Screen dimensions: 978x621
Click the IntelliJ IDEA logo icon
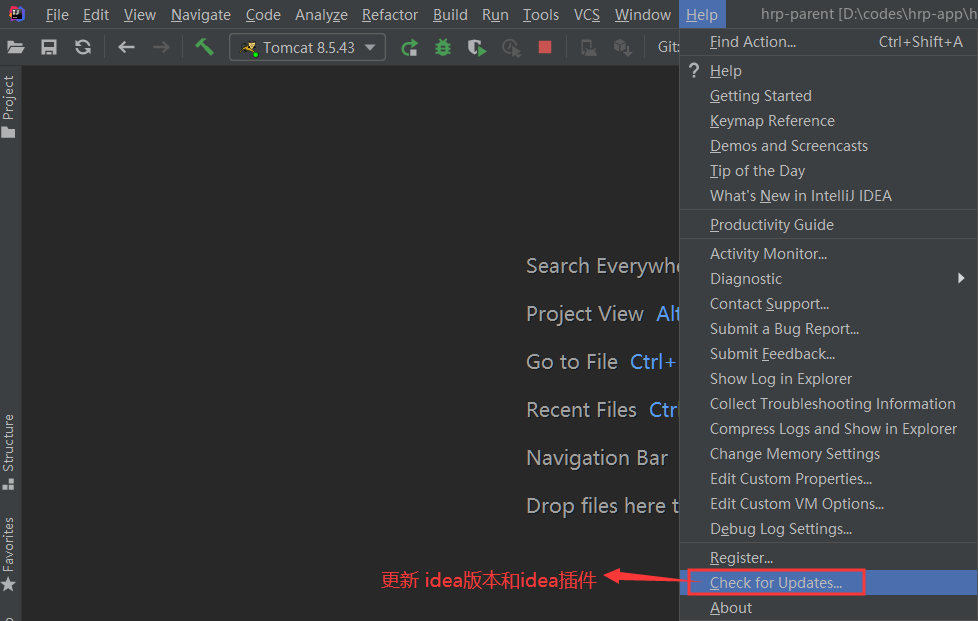[17, 14]
